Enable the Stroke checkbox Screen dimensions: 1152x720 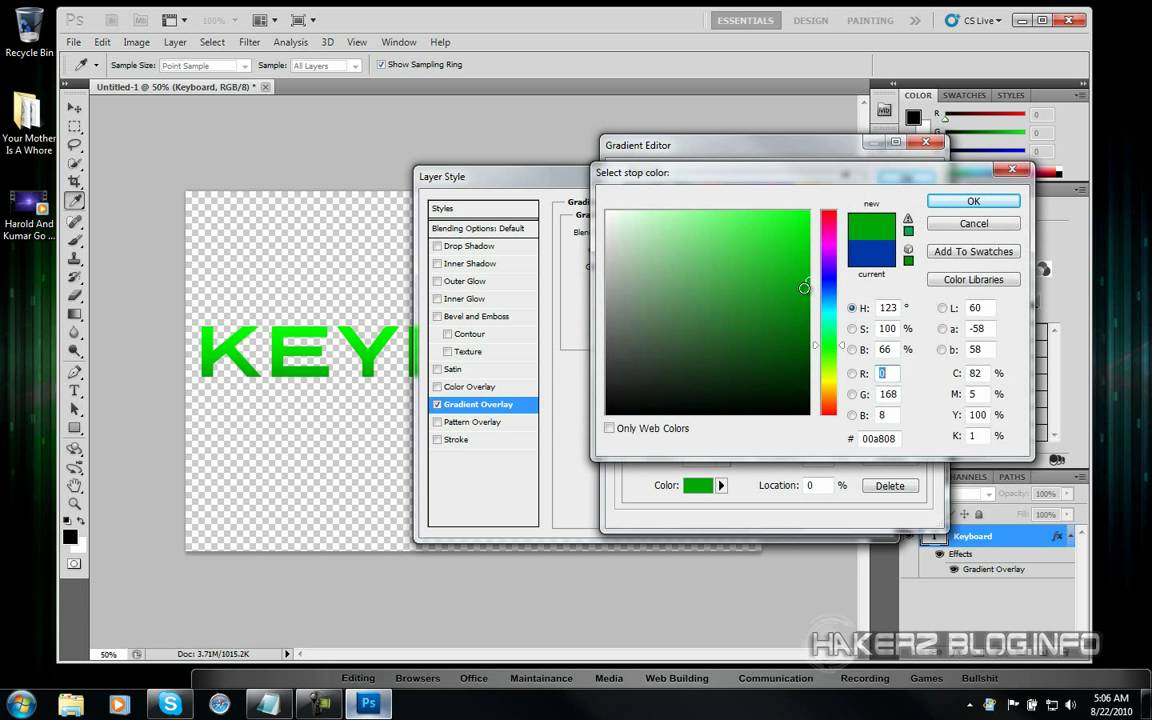(x=437, y=440)
